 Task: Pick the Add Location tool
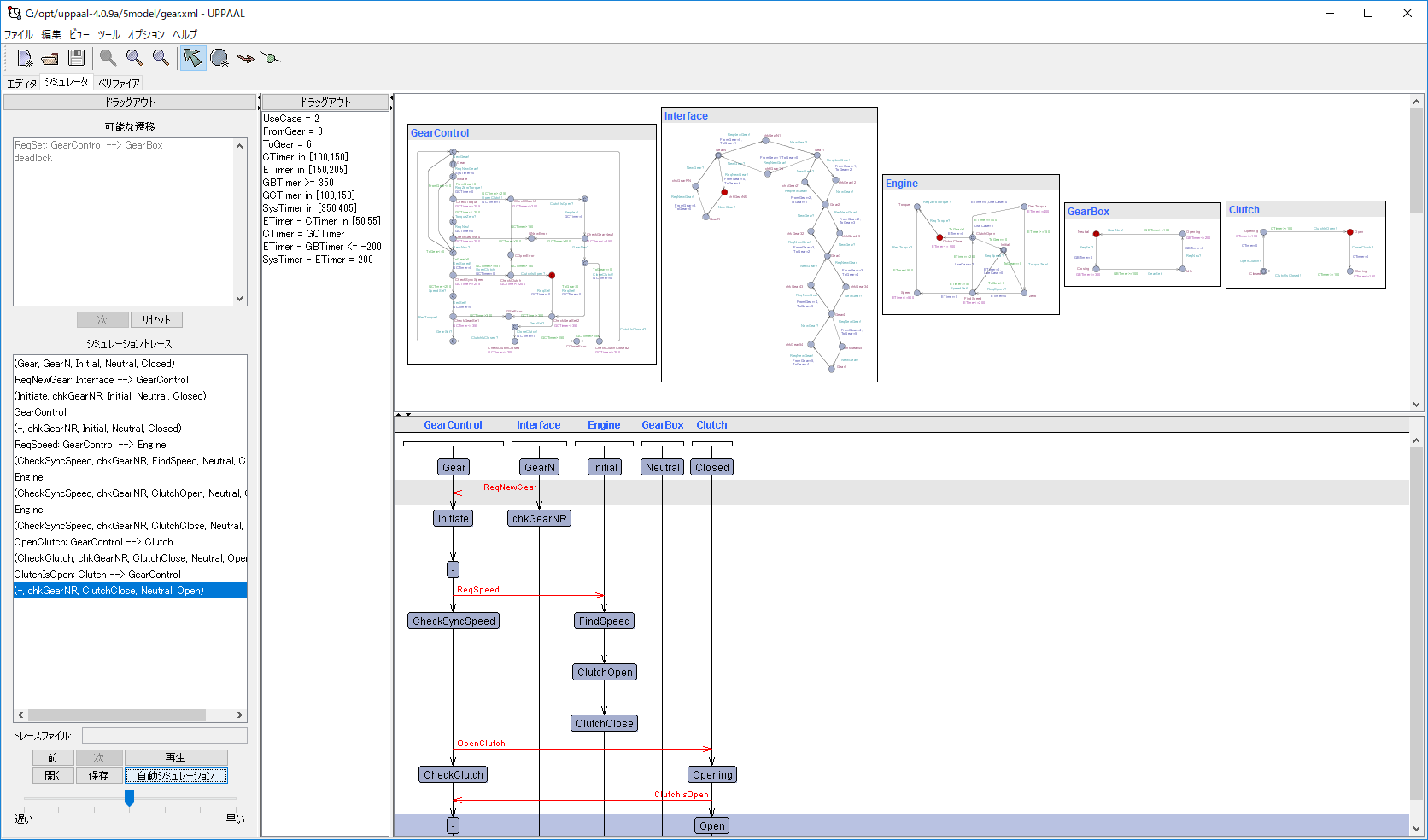tap(219, 58)
